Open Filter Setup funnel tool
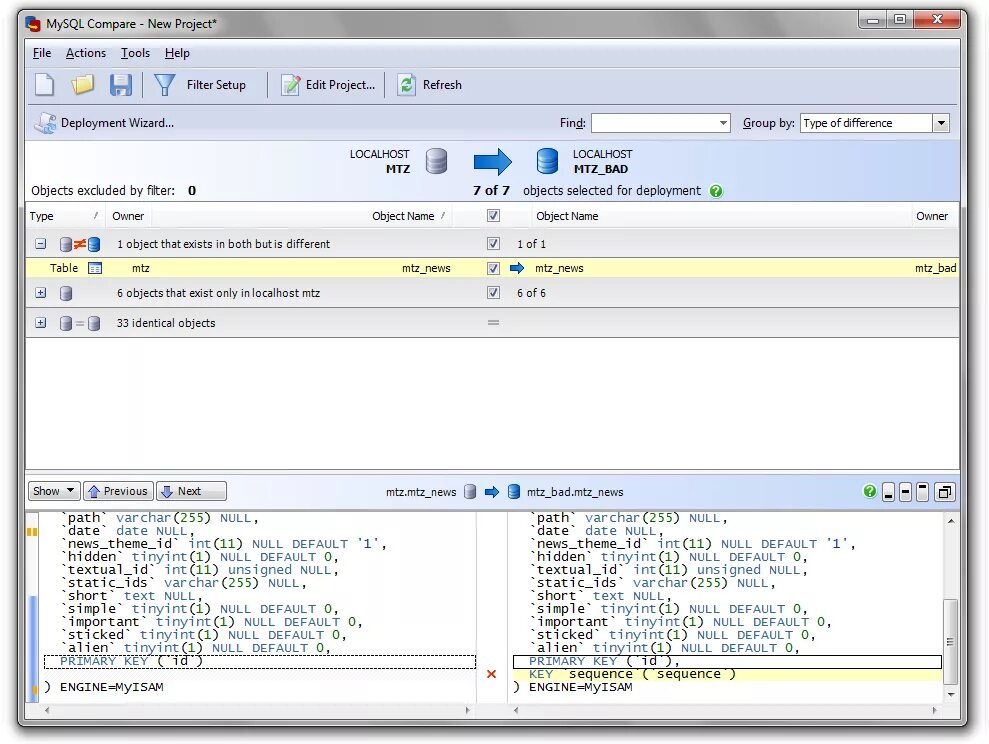 [x=201, y=84]
